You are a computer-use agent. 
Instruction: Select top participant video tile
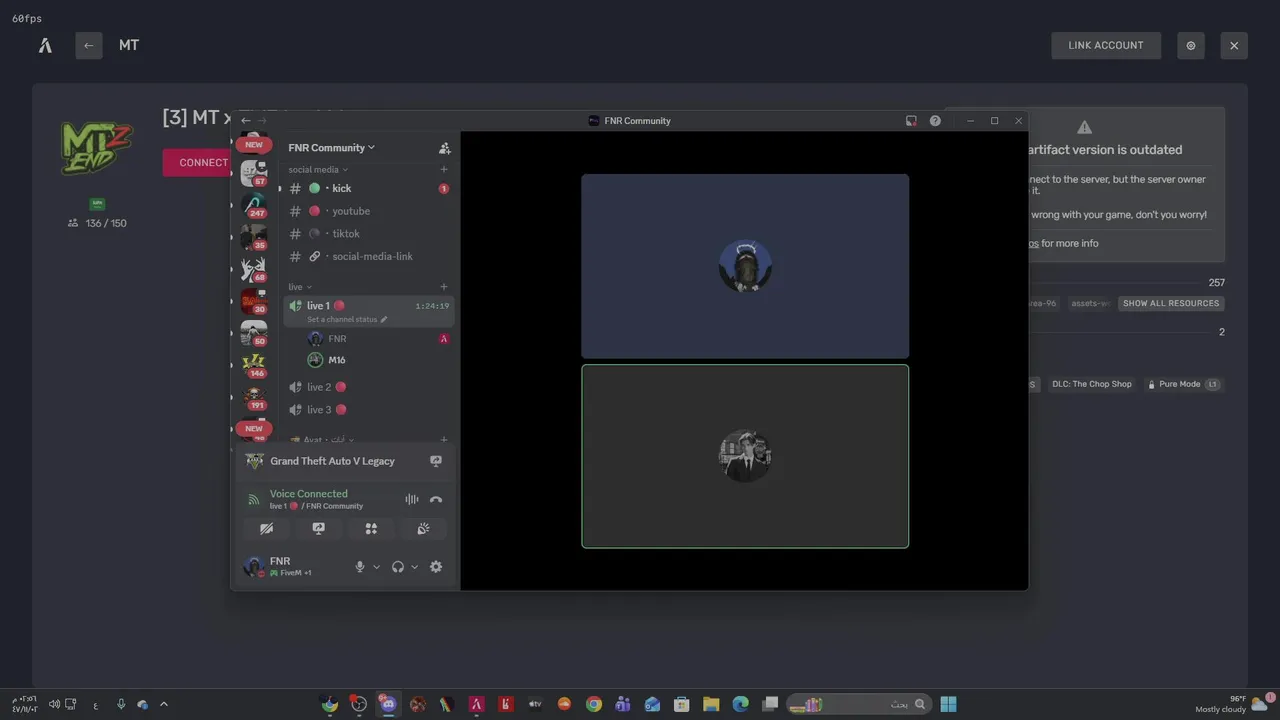(745, 266)
